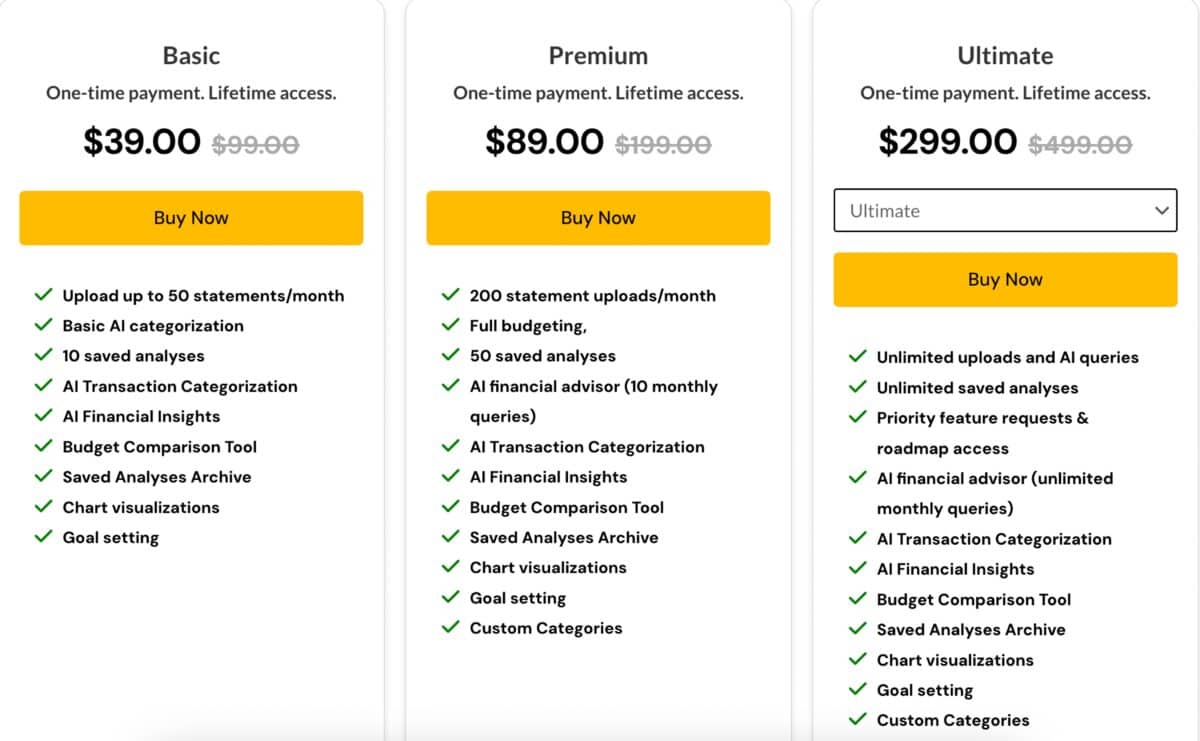1200x741 pixels.
Task: Click checkmark next to Unlimited saved analyses
Action: (x=857, y=387)
